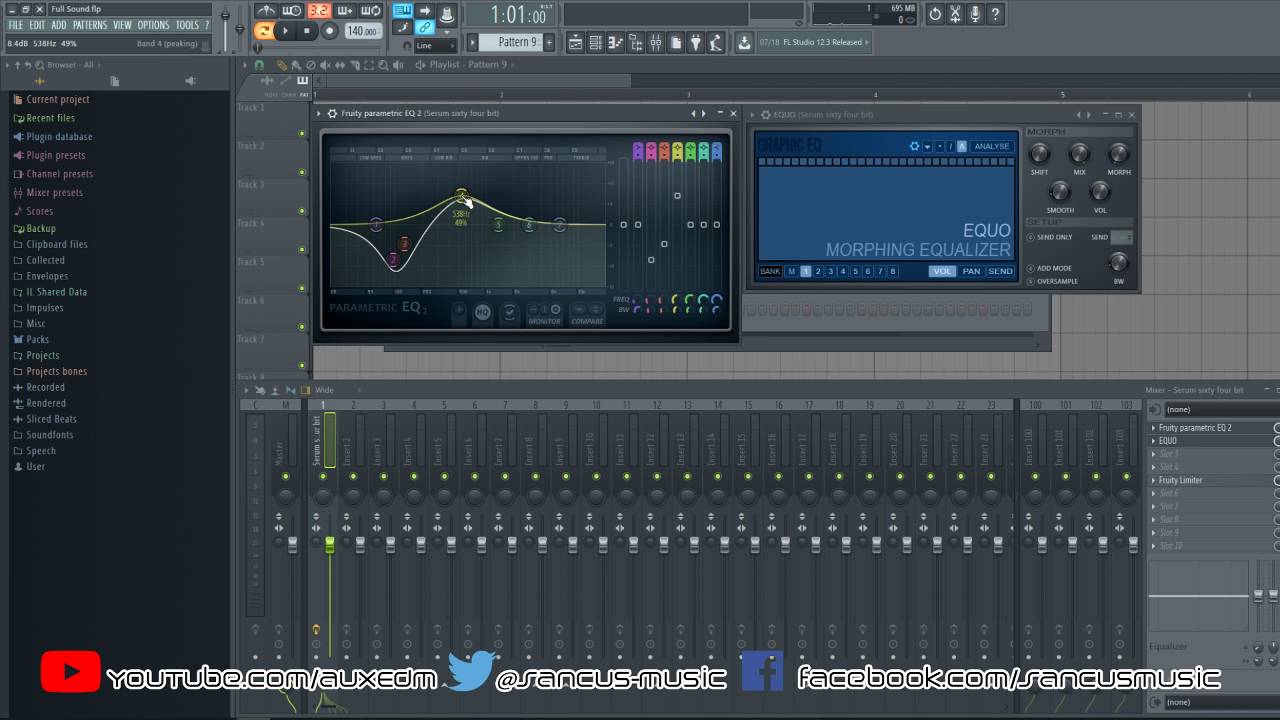Toggle mute LED on Master mixer track
Screen dimensions: 1280x720
285,476
